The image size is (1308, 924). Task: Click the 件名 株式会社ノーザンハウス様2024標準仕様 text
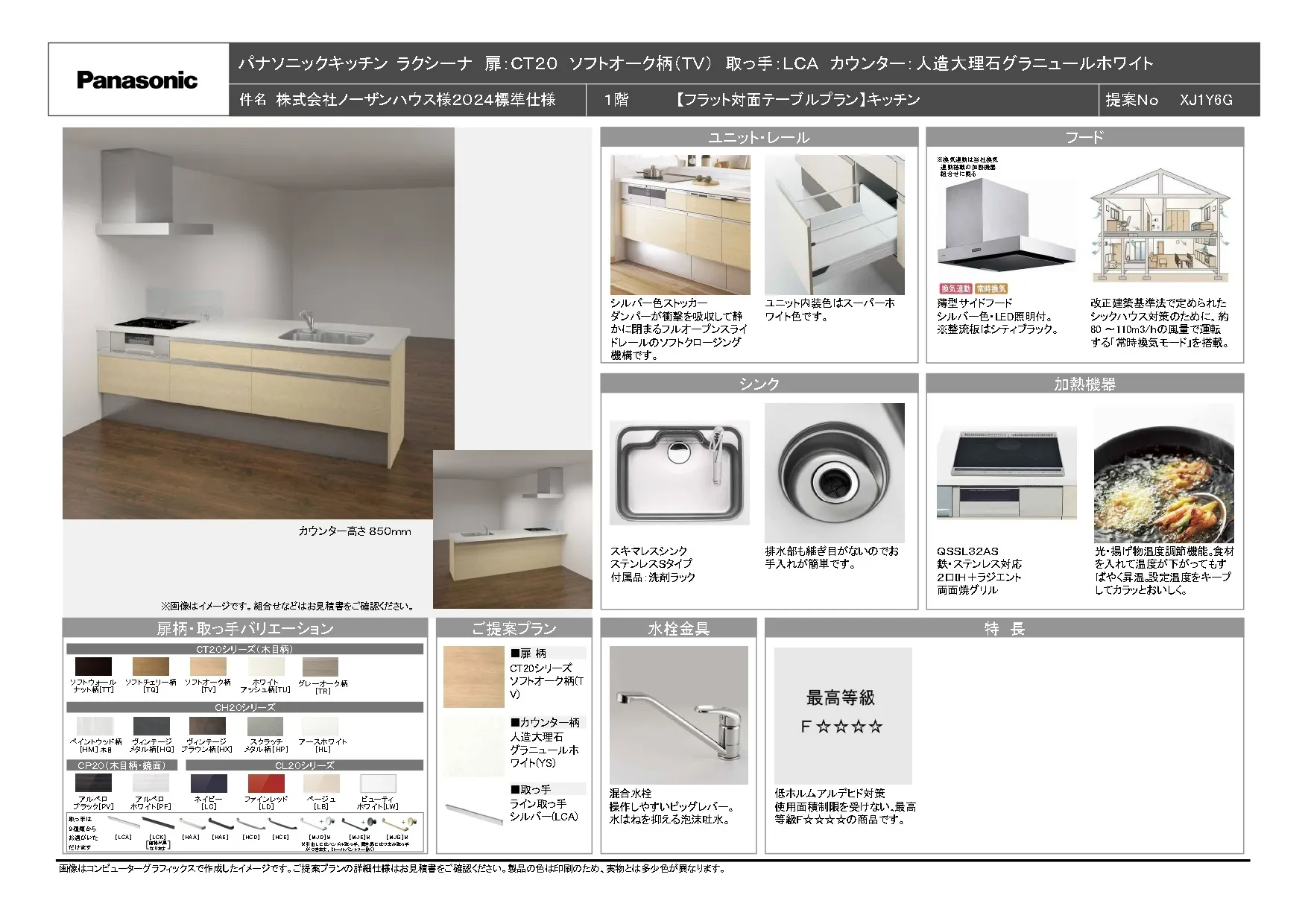[x=397, y=100]
